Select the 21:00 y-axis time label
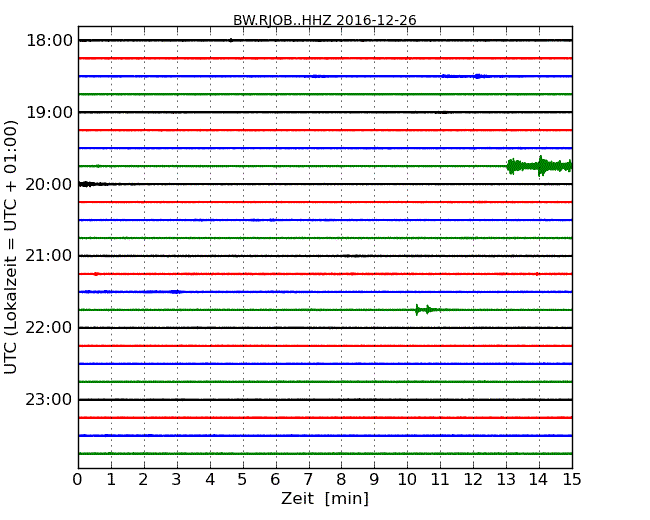 click(49, 256)
